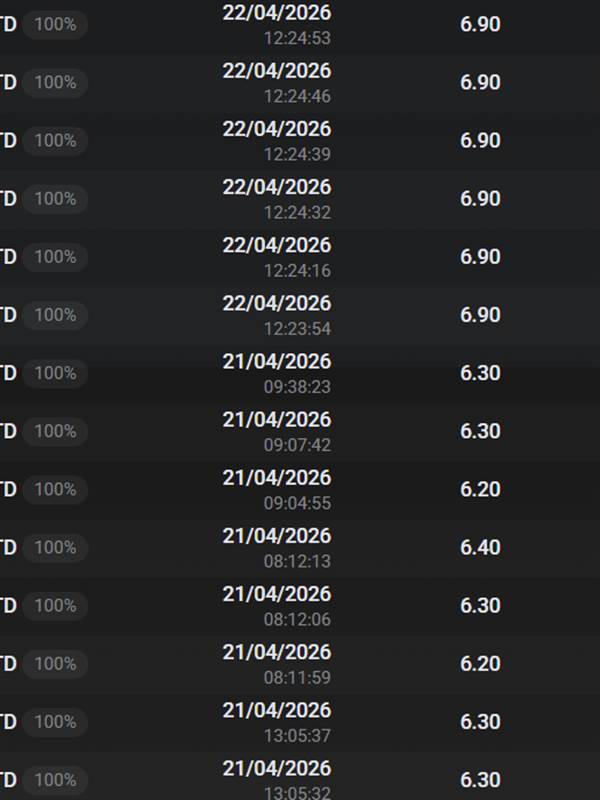This screenshot has height=800, width=600.
Task: Select the 21/04/2026 08:11:59 timestamp
Action: (277, 663)
